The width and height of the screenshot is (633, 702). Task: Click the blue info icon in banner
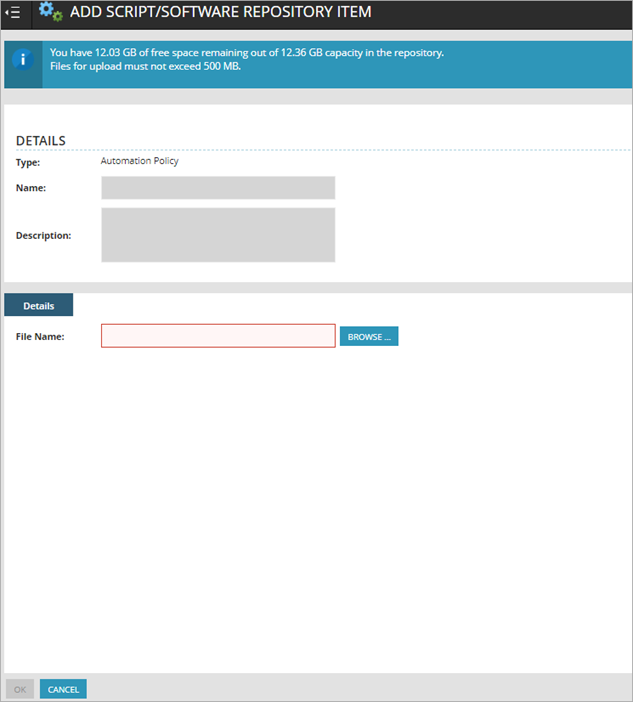[x=23, y=60]
